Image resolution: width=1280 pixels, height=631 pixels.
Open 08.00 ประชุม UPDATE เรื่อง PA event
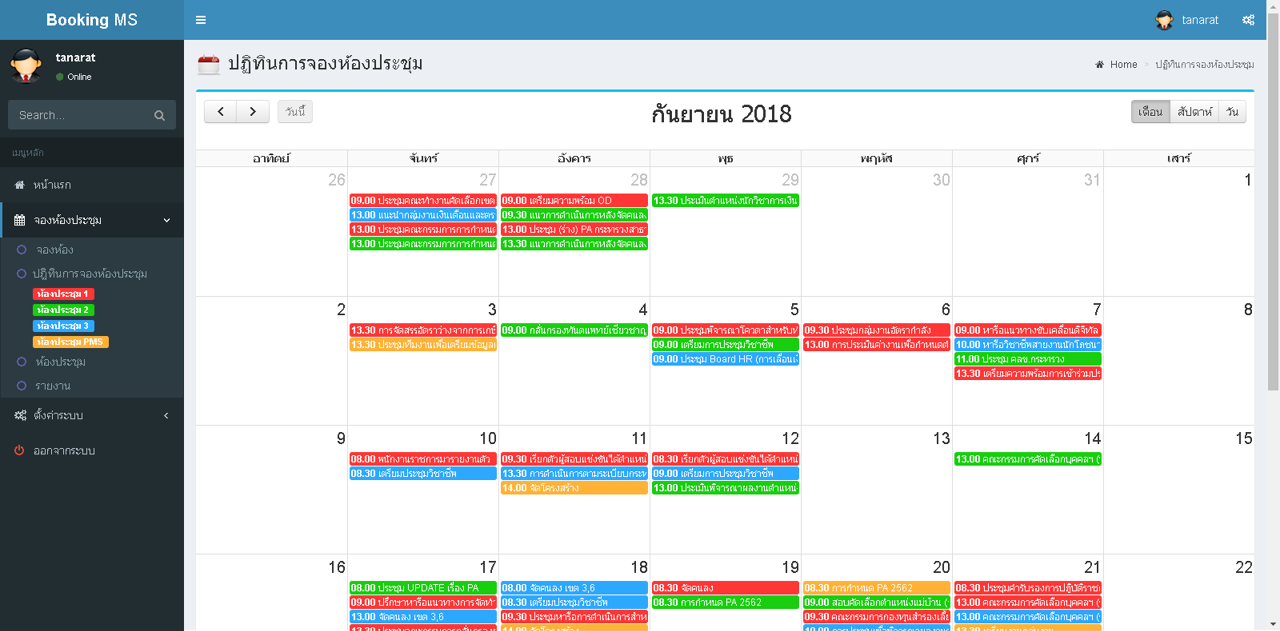423,588
